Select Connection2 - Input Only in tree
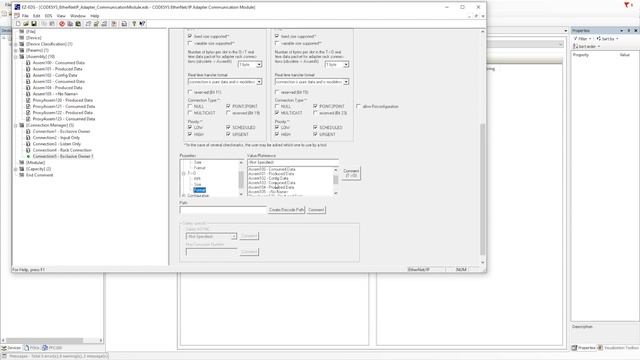The image size is (640, 360). pyautogui.click(x=56, y=138)
